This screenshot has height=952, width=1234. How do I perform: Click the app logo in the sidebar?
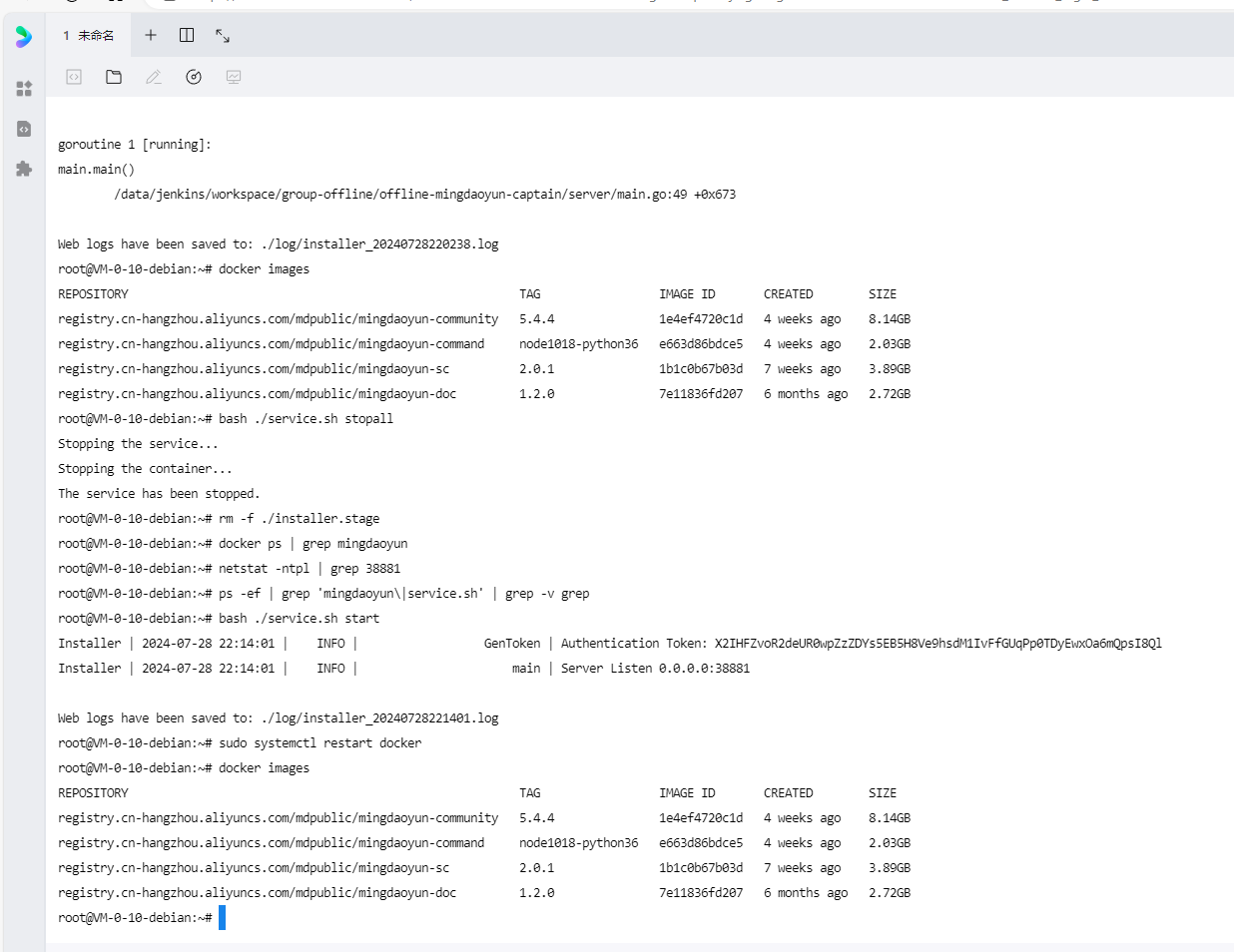(24, 37)
